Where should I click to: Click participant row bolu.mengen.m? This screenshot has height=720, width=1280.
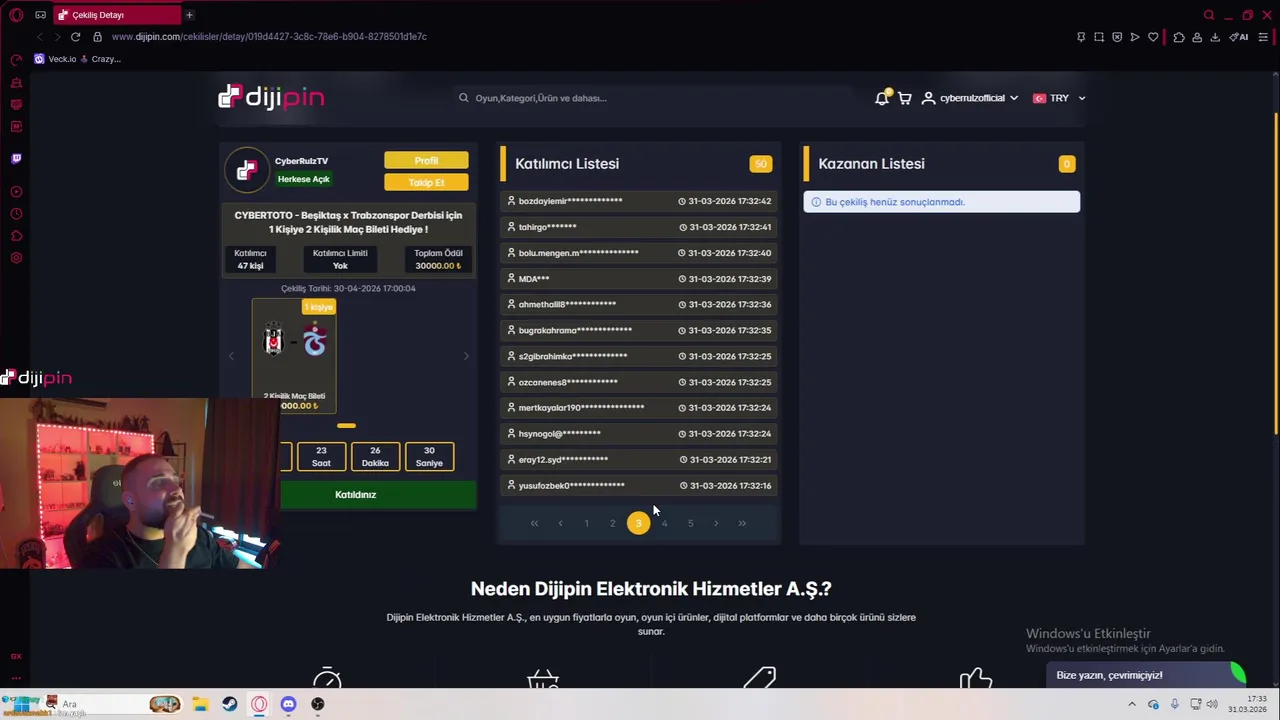click(639, 253)
